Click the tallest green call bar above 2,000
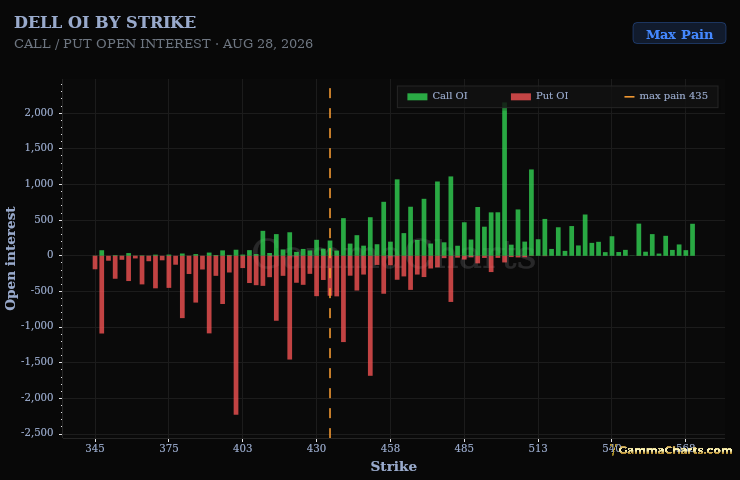This screenshot has height=480, width=740. (505, 179)
